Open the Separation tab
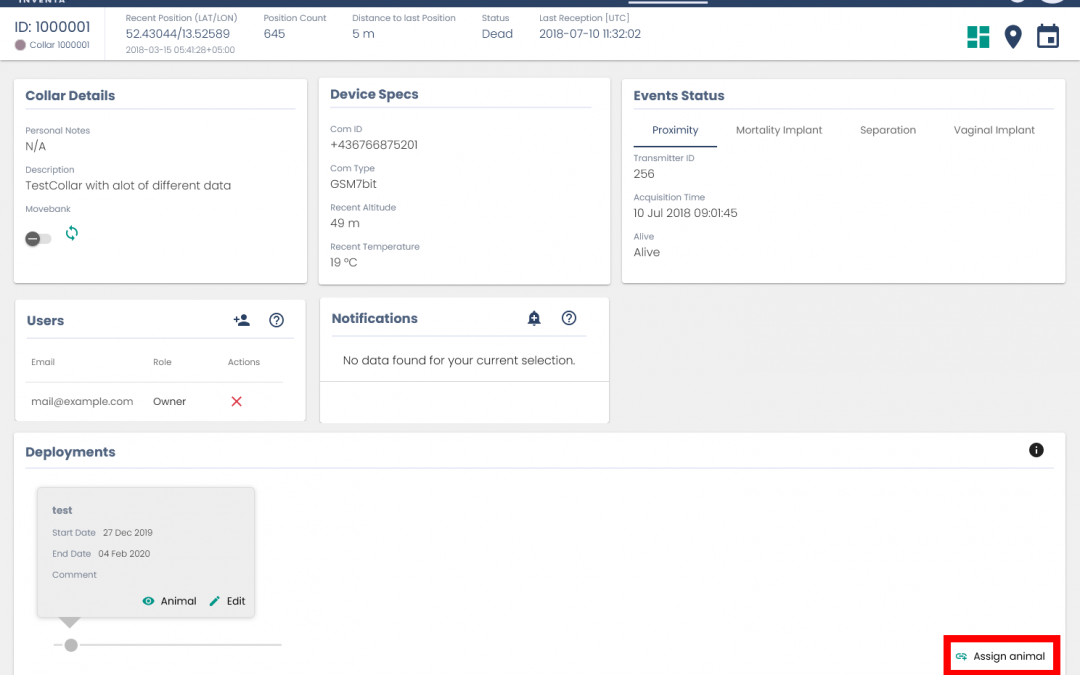The height and width of the screenshot is (675, 1080). [x=887, y=130]
